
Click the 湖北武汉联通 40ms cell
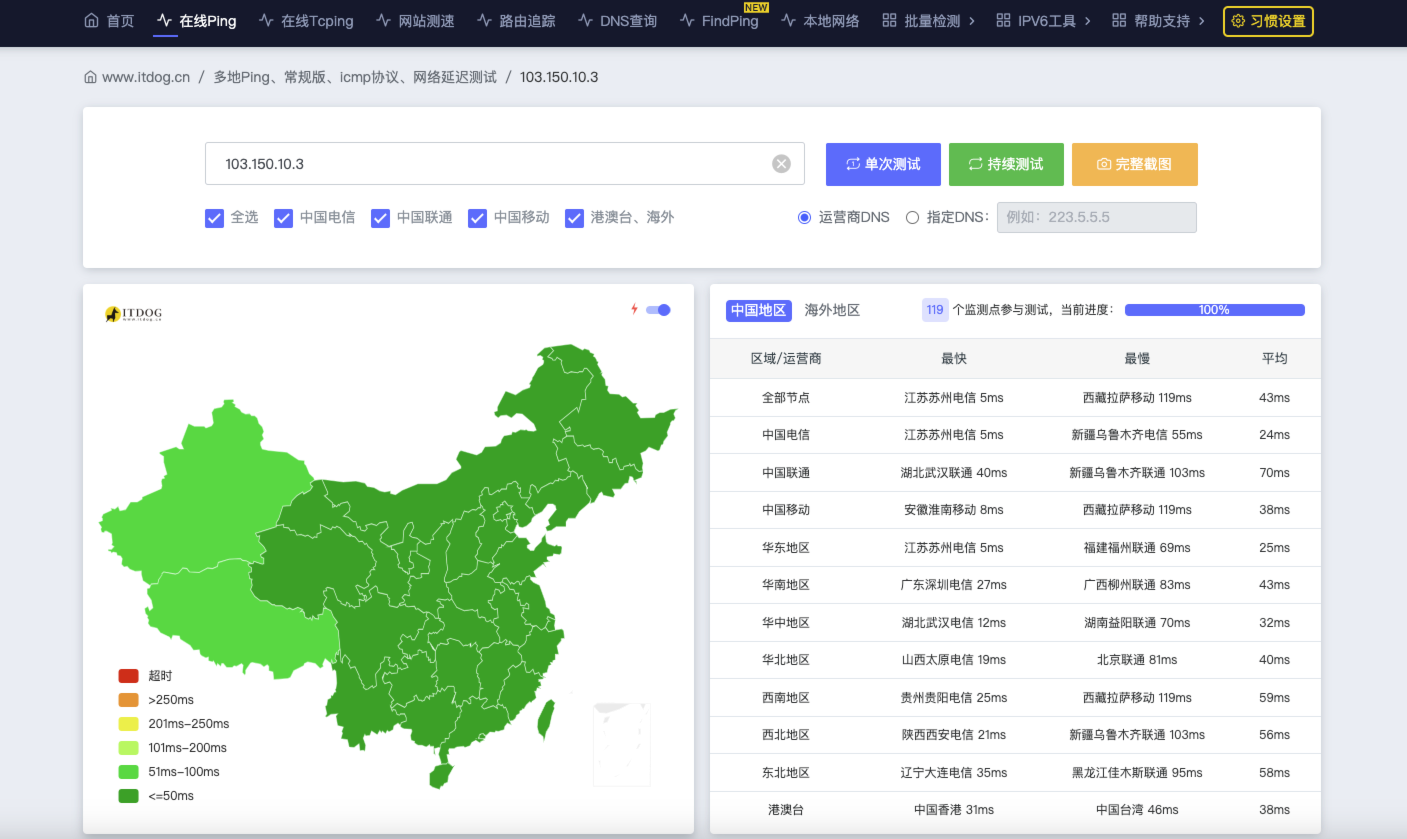954,473
